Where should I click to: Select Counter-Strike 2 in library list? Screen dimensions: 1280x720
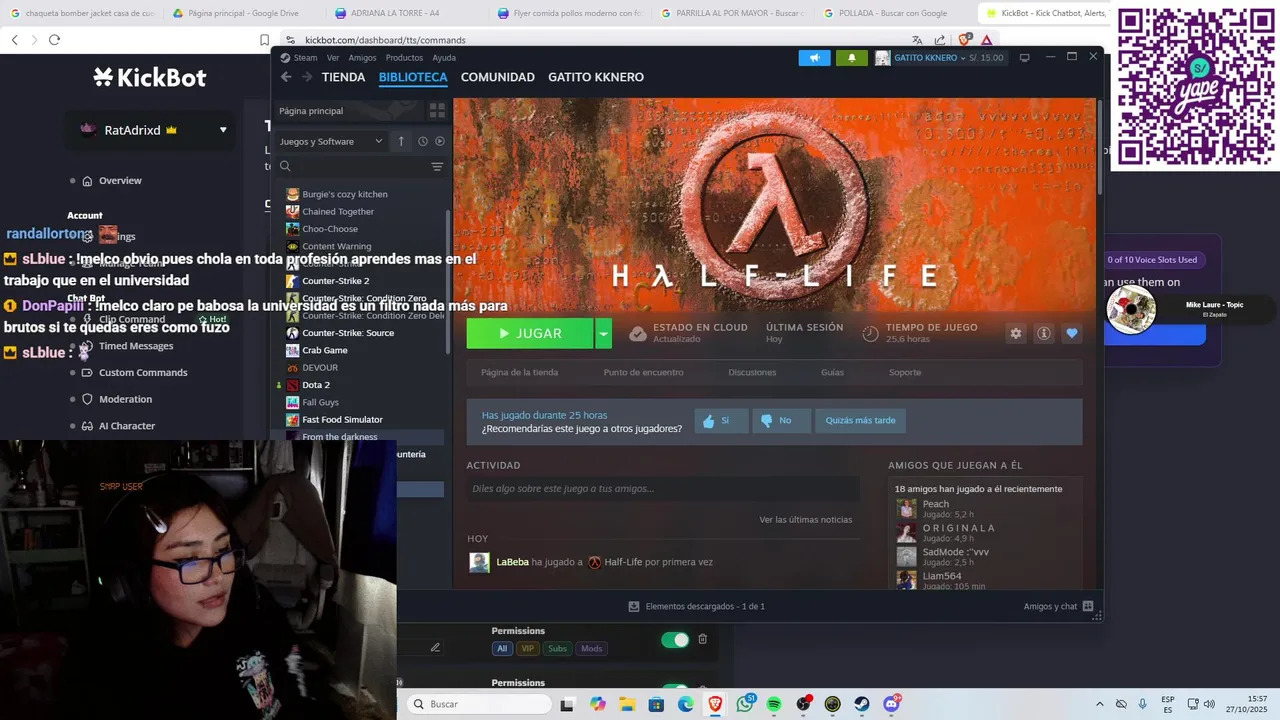(x=335, y=281)
